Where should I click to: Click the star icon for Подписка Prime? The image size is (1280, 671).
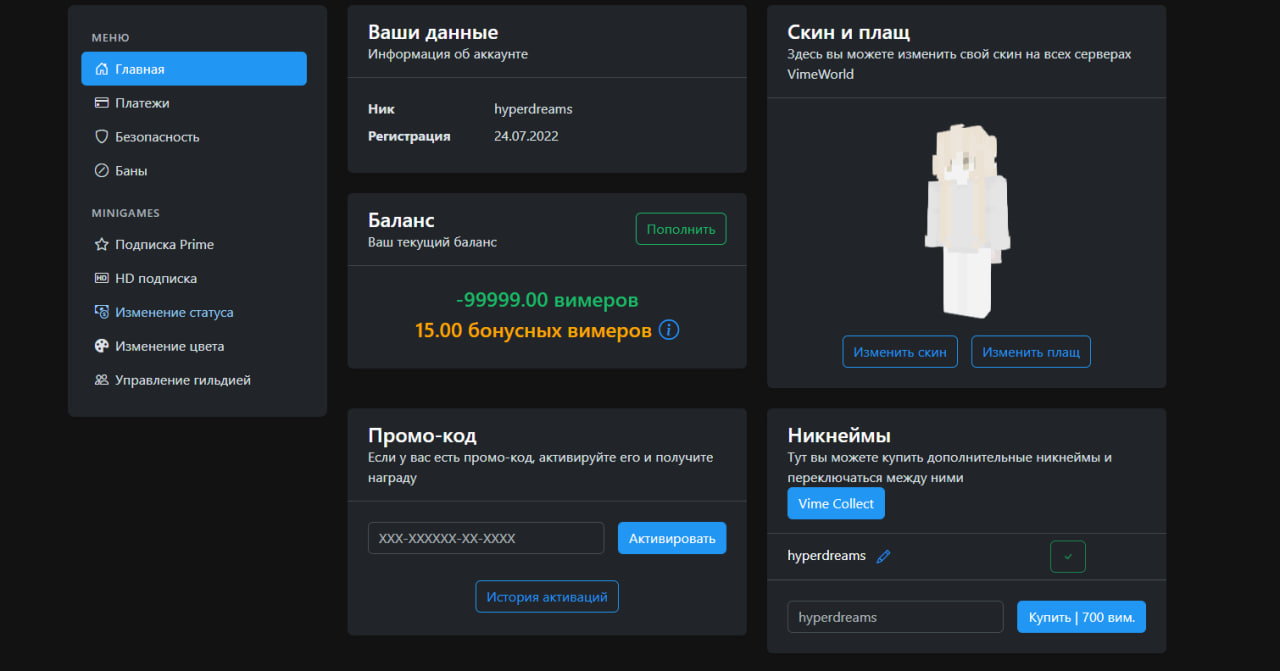point(101,245)
